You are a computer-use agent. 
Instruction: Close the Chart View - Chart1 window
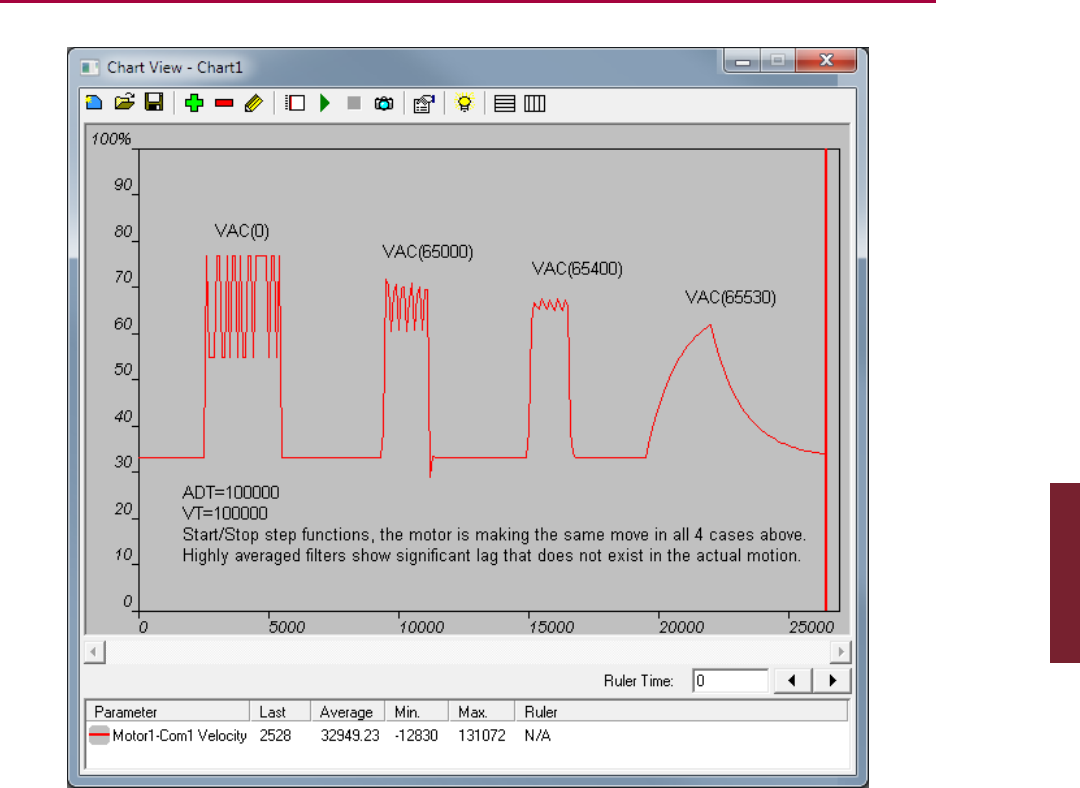826,61
